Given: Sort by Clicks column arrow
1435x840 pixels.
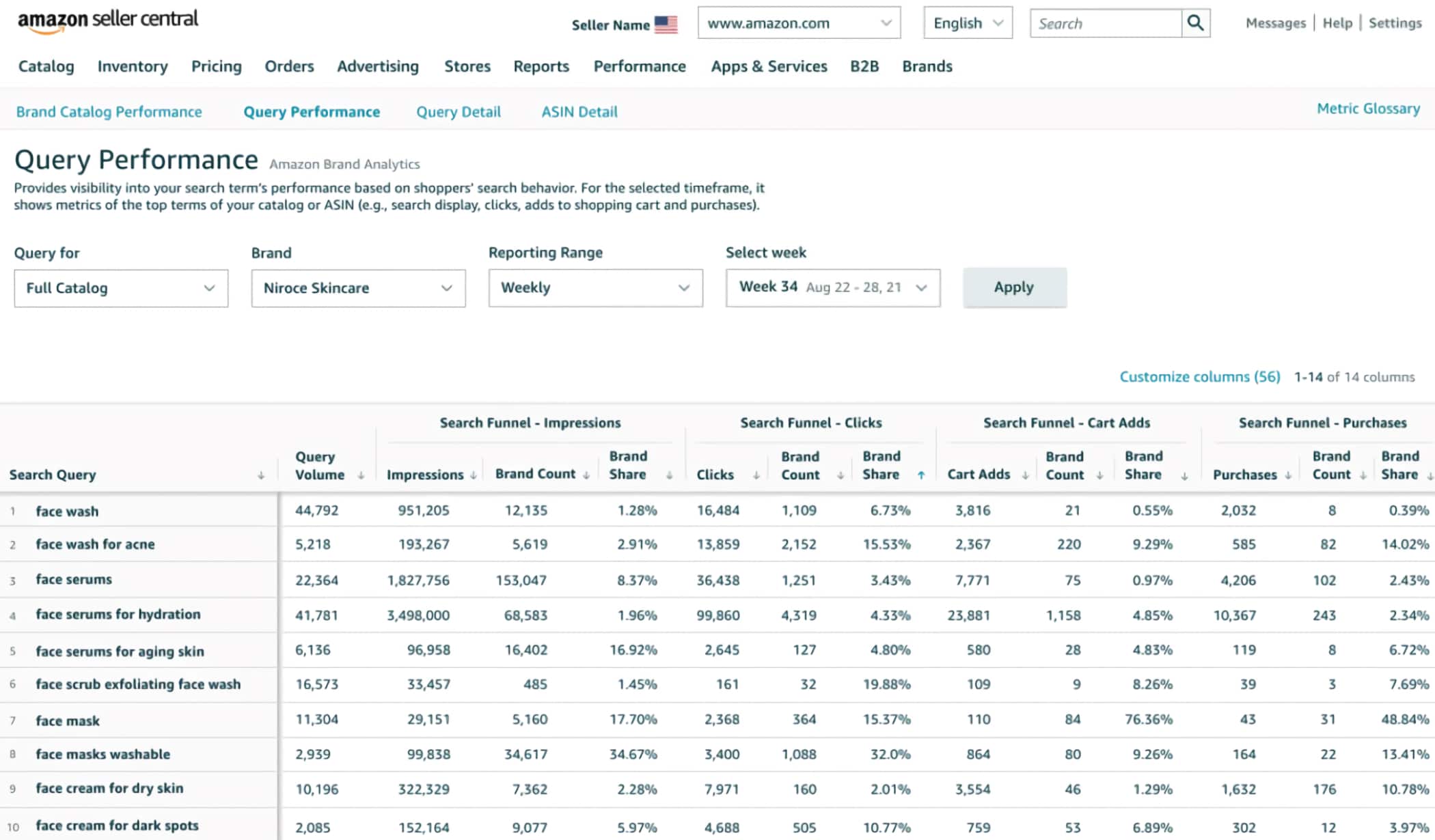Looking at the screenshot, I should (756, 475).
